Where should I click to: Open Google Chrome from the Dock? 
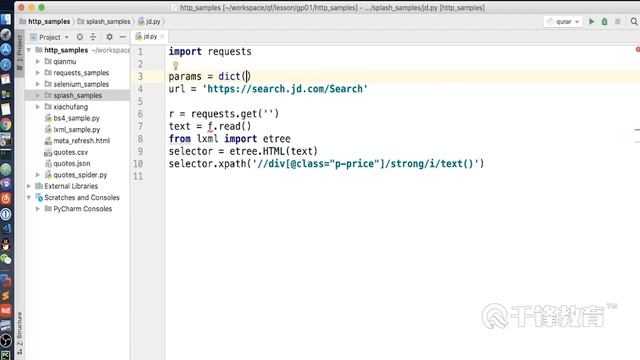pos(6,124)
